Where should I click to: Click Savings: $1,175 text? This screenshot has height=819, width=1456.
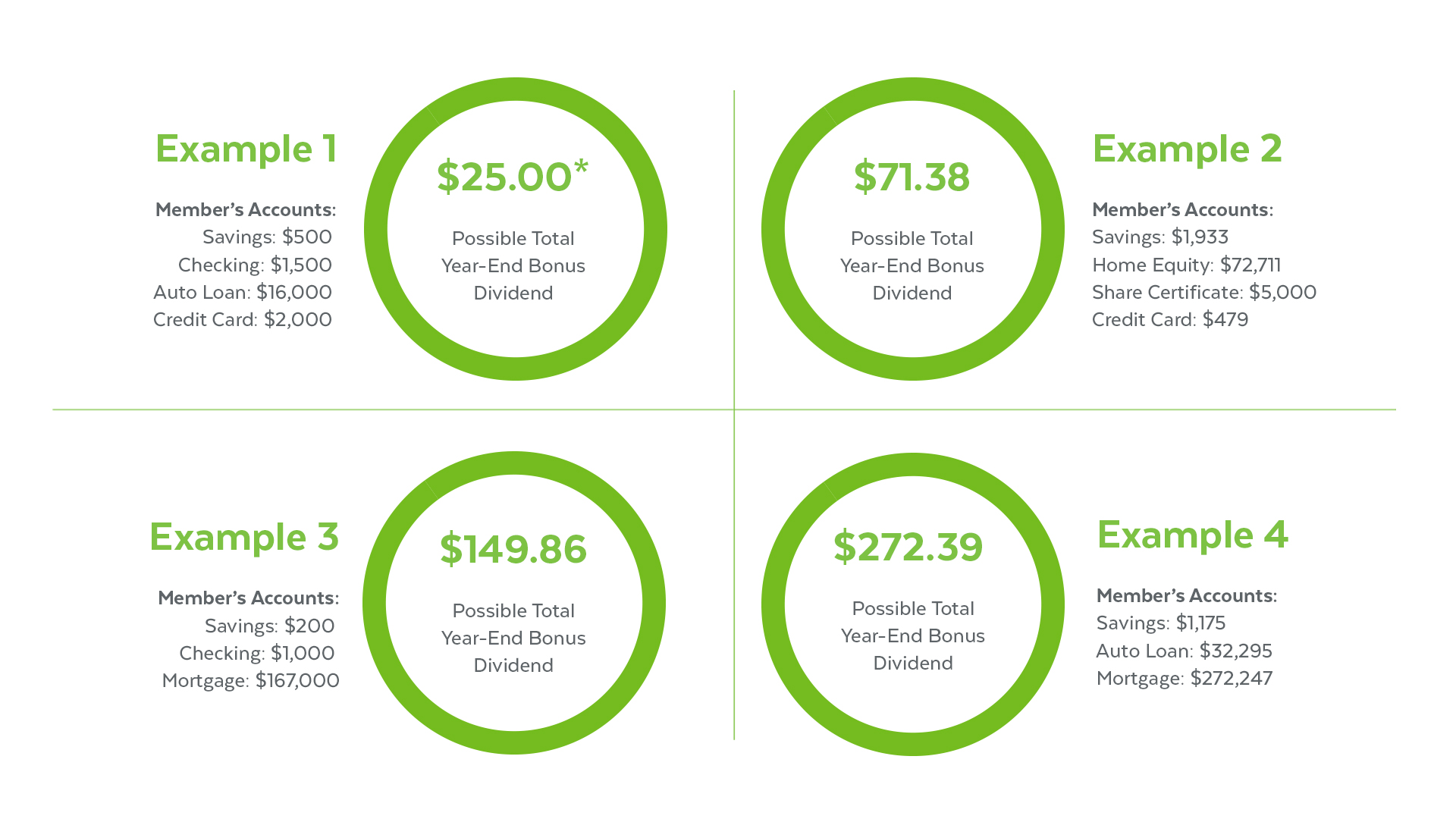[x=1160, y=623]
